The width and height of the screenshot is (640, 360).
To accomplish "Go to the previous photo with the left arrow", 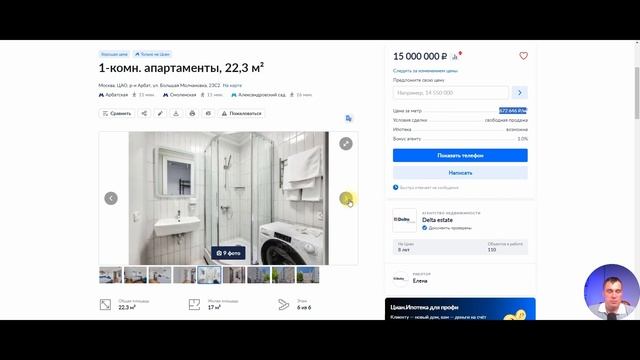I will click(x=111, y=198).
